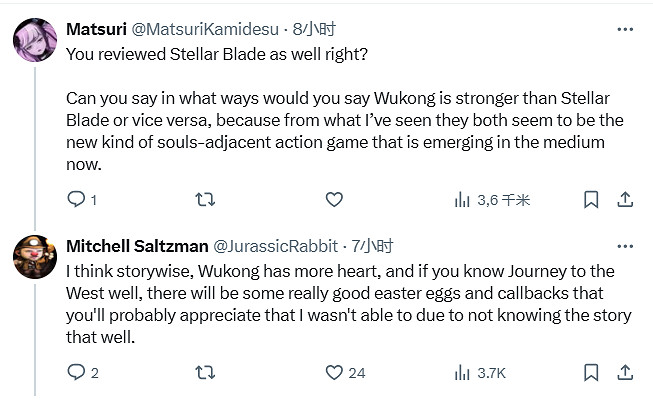View analytics on Mitchell Saltzman's reply
The image size is (653, 405).
click(x=462, y=373)
